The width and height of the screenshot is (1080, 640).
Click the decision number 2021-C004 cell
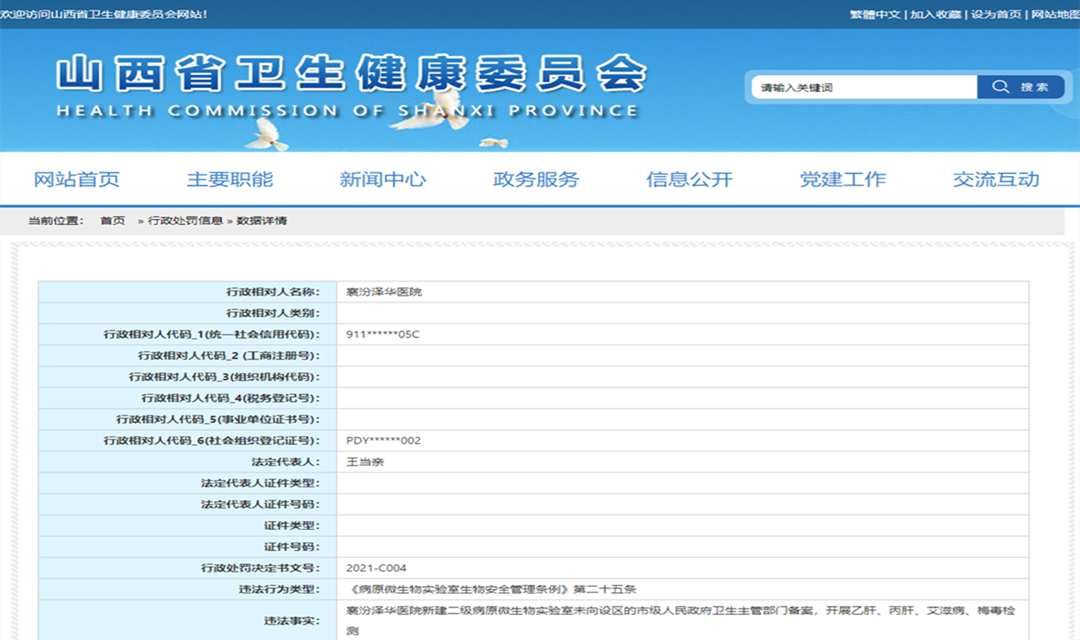point(376,568)
